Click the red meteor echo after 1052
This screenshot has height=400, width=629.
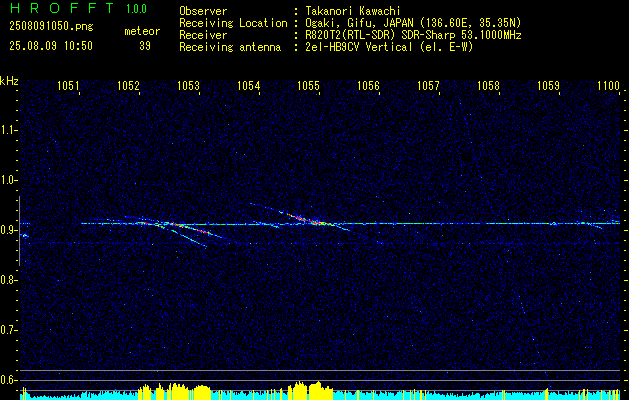coord(189,228)
